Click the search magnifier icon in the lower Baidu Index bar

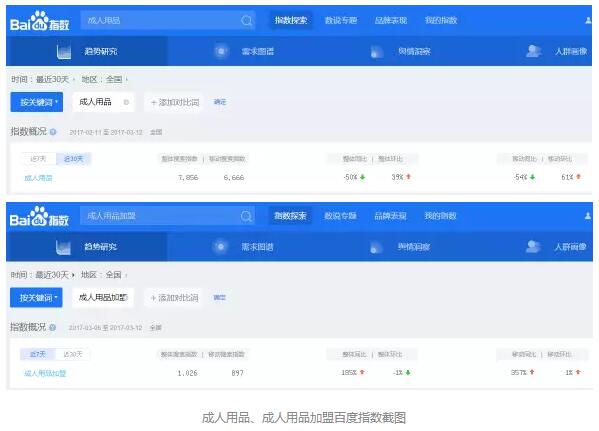pos(247,216)
